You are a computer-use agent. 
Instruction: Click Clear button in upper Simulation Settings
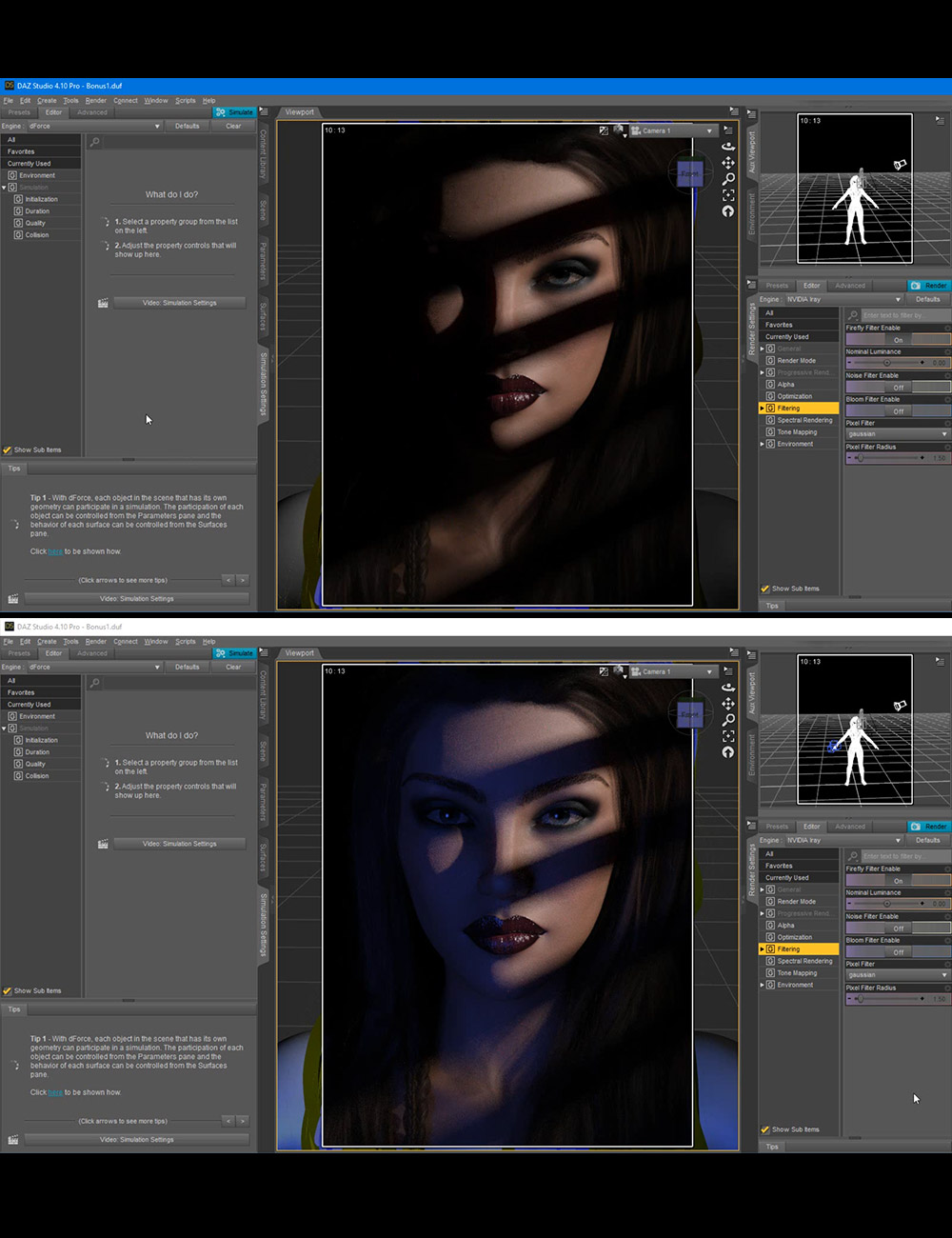(233, 126)
